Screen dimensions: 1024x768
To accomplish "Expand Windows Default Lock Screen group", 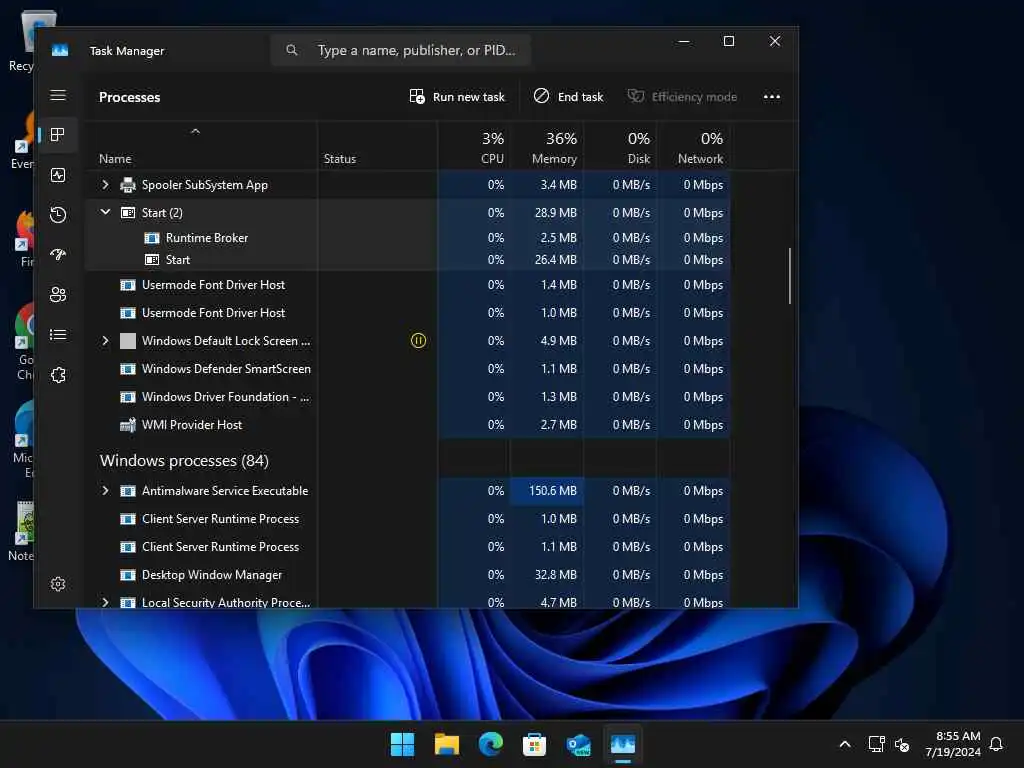I will click(105, 341).
